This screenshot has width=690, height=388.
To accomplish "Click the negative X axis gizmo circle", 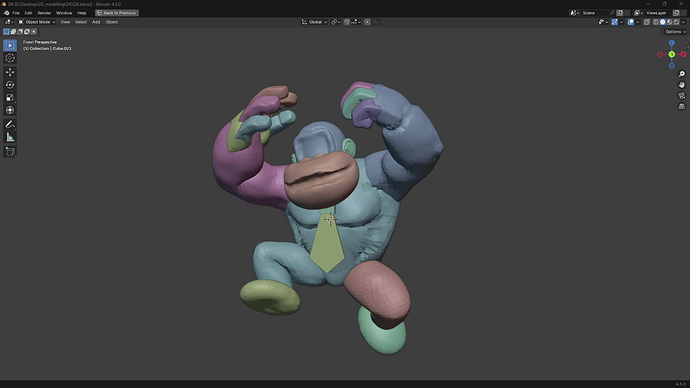I will 660,54.
